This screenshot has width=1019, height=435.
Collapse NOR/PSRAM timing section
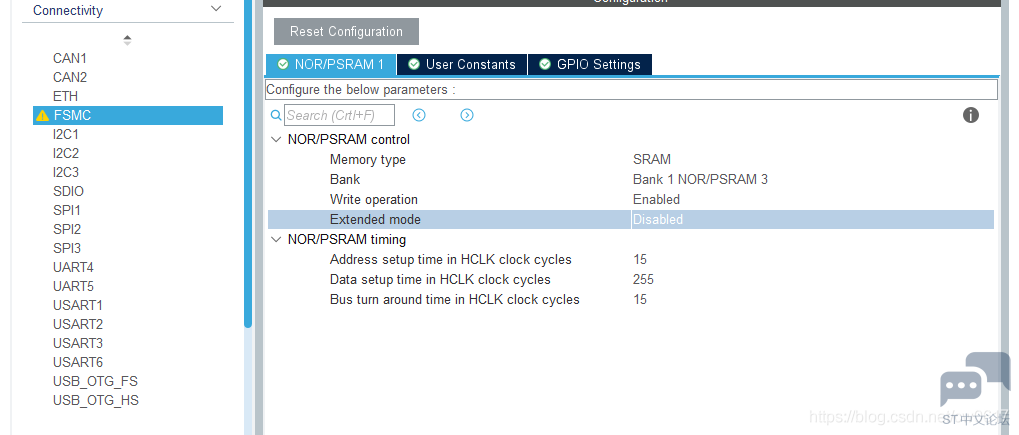[276, 239]
